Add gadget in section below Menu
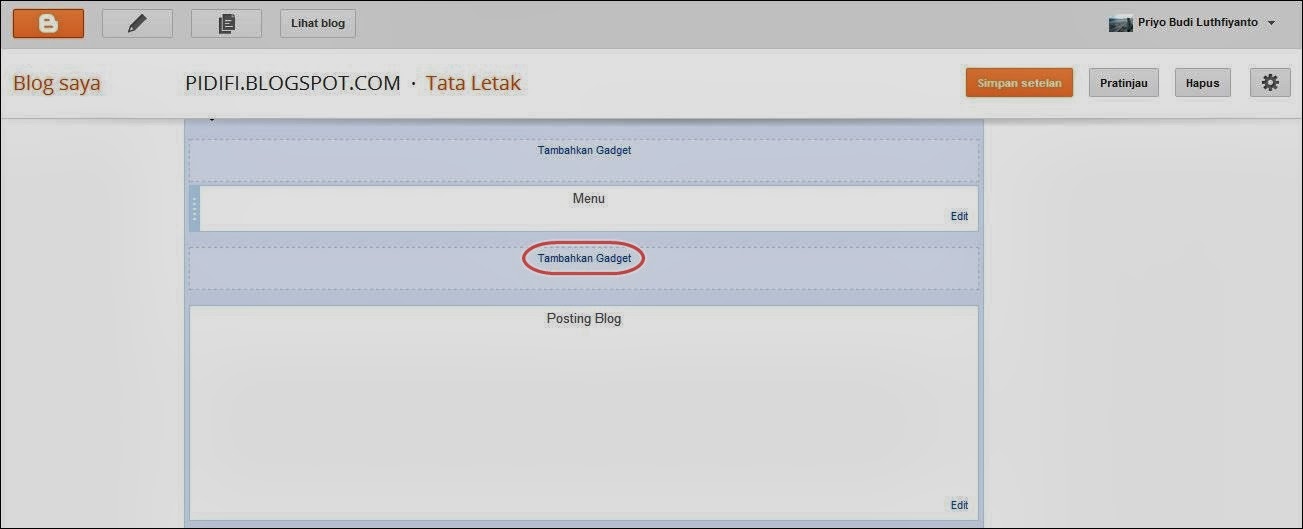 pyautogui.click(x=584, y=258)
